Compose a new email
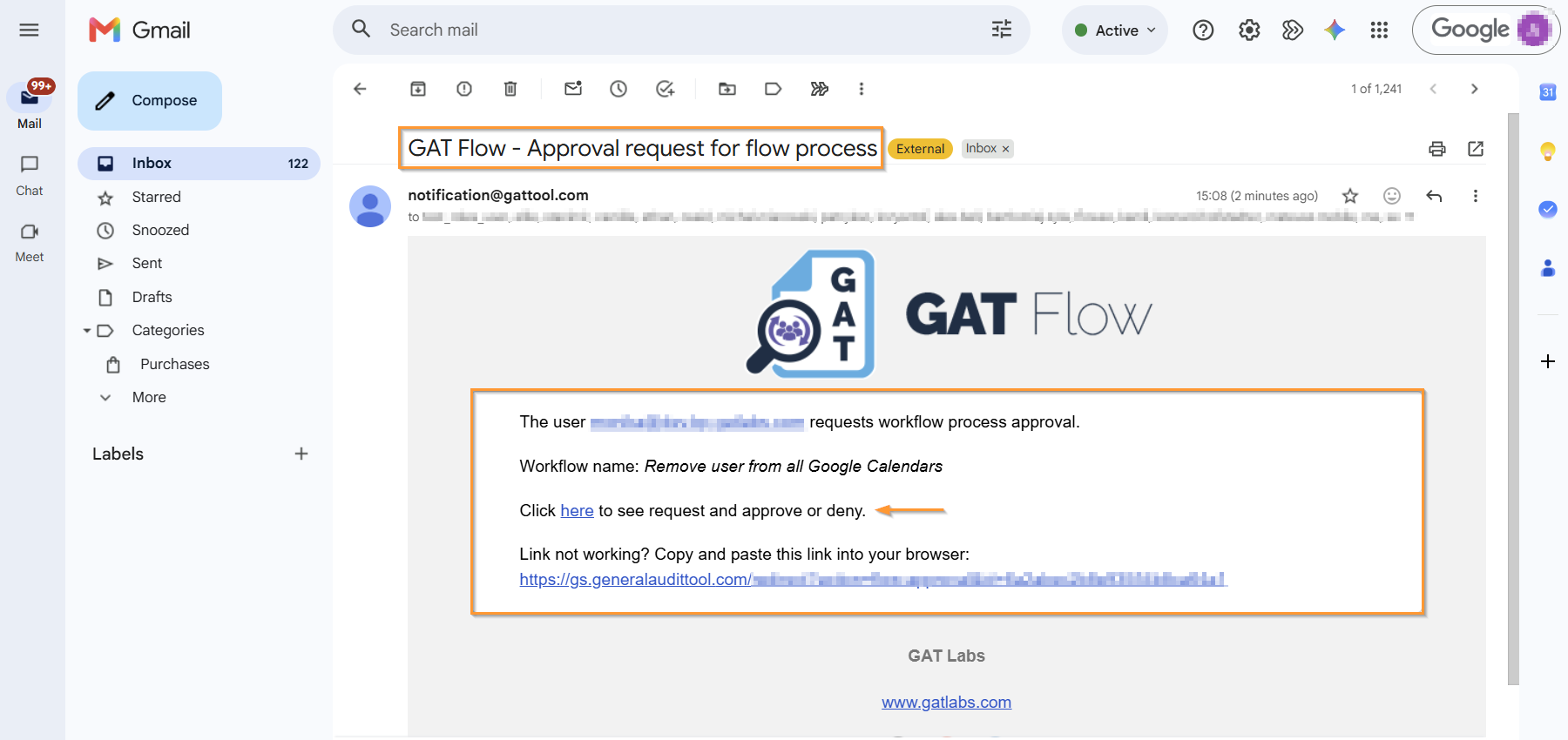The image size is (1568, 740). (x=150, y=101)
